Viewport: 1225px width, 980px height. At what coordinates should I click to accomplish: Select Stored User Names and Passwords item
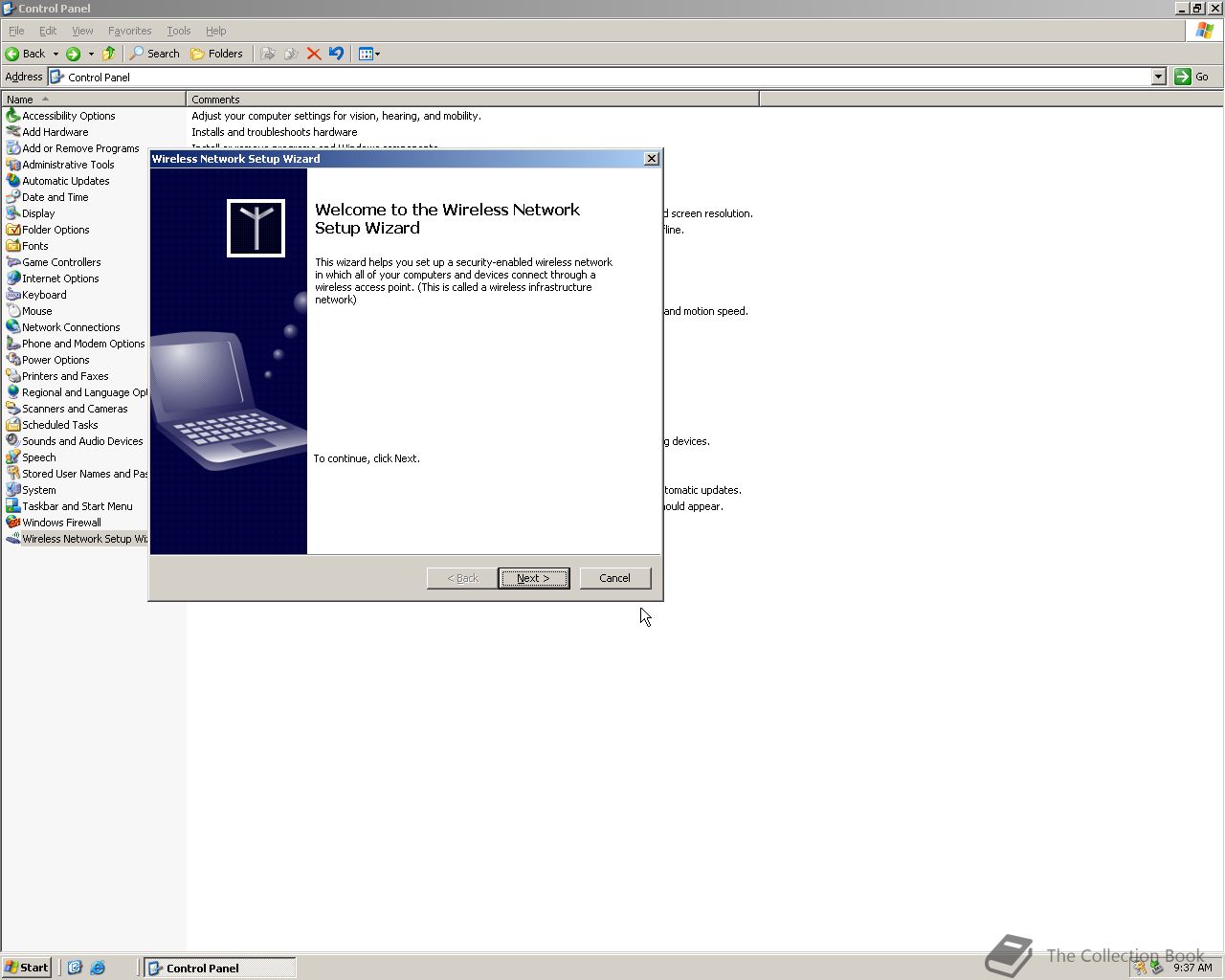(x=77, y=474)
